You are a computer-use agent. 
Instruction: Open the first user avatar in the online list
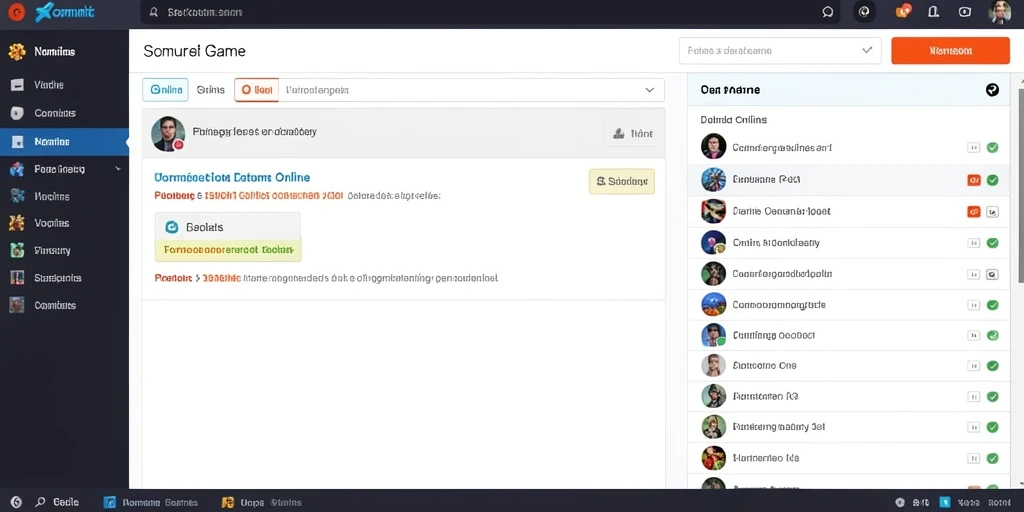713,146
